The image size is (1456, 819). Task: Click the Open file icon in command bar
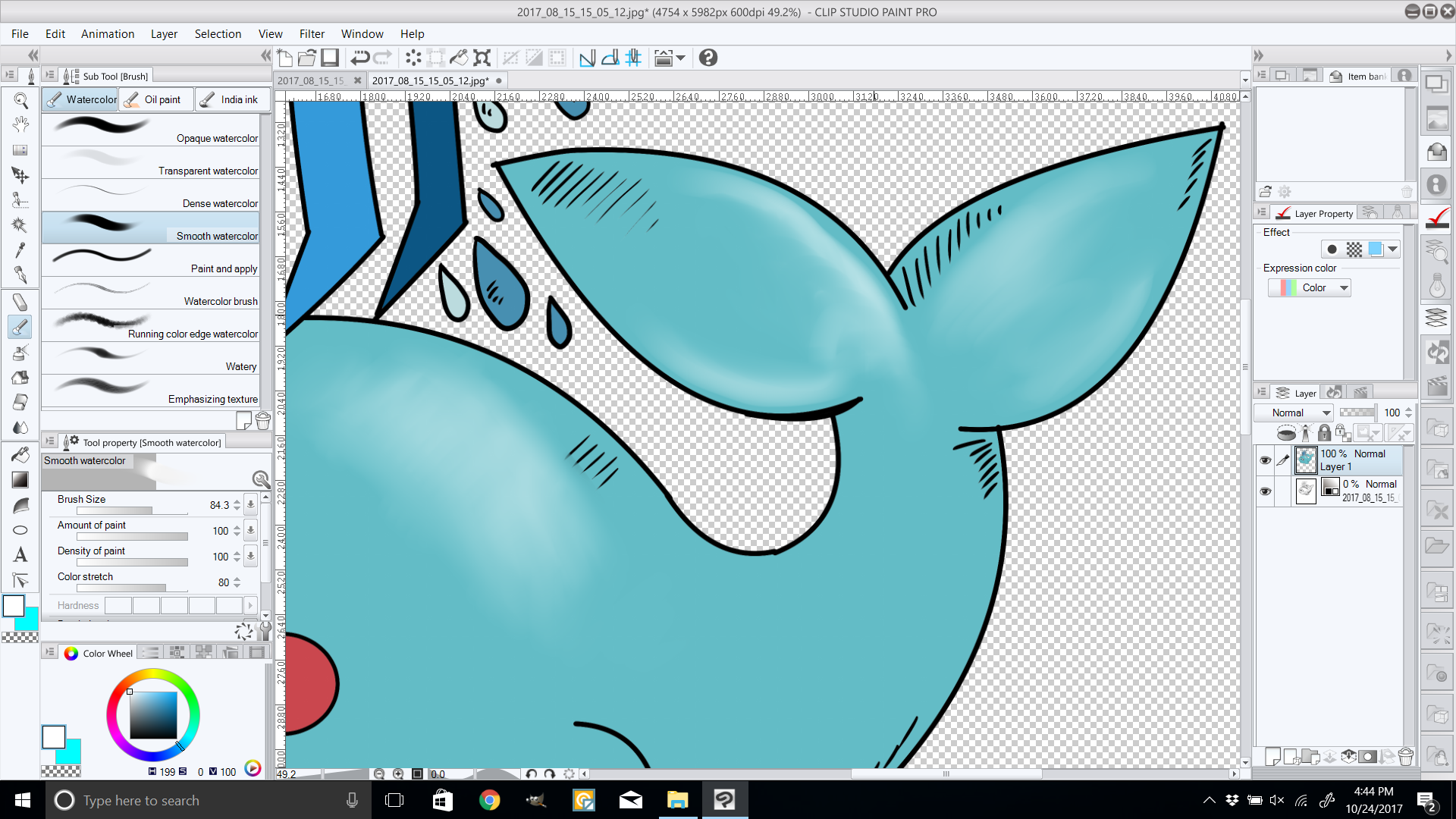pyautogui.click(x=307, y=58)
